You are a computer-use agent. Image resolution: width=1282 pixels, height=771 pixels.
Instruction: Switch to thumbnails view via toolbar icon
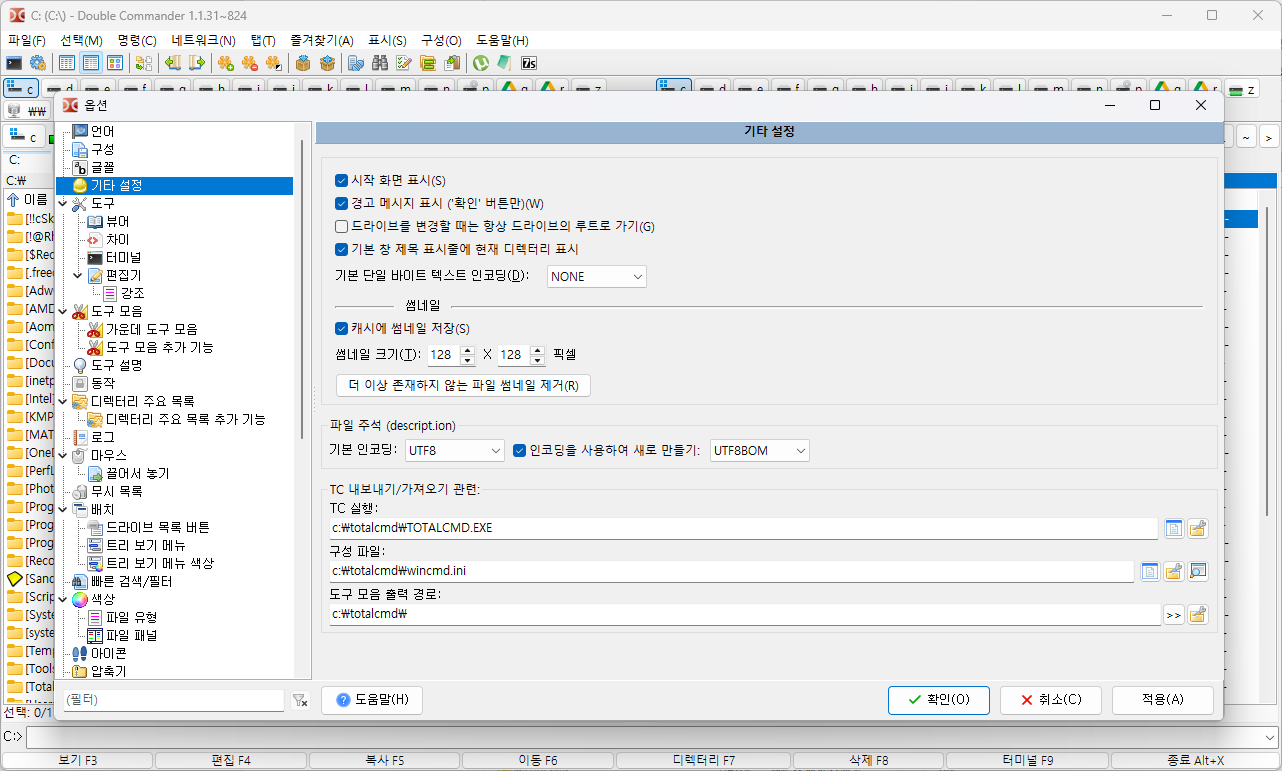(115, 63)
